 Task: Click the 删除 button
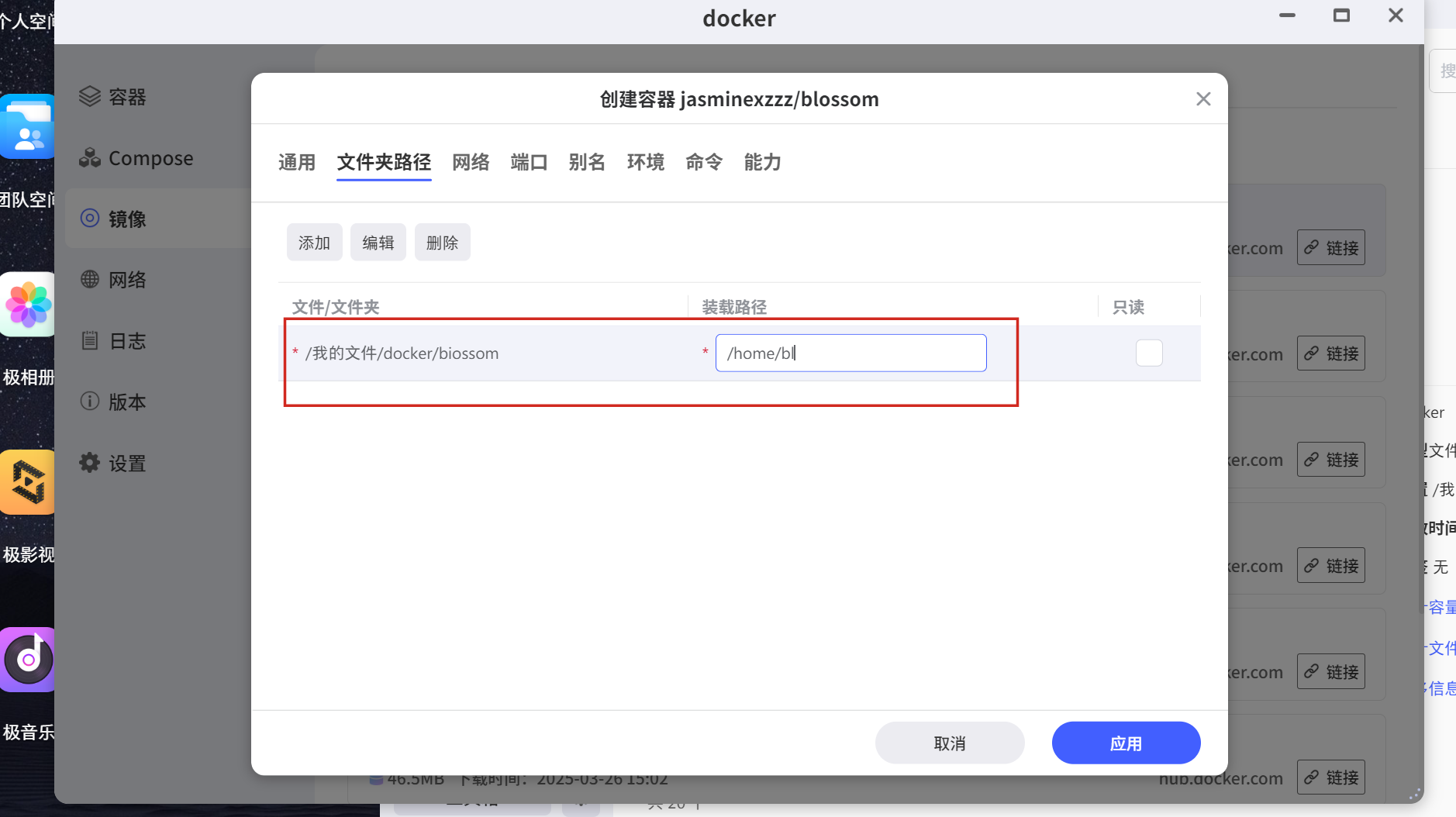(442, 243)
